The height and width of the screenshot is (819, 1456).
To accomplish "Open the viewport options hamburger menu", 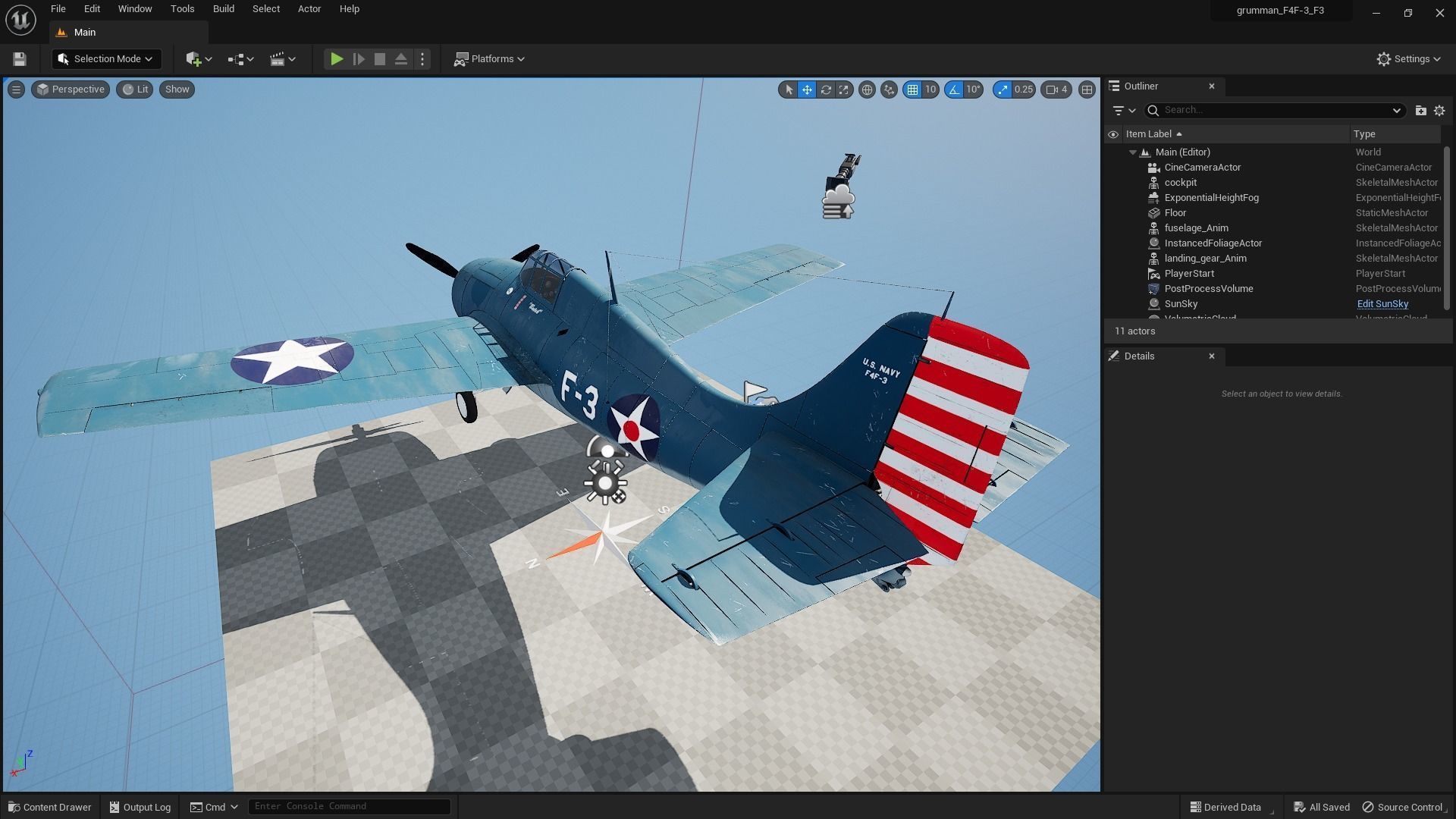I will (16, 89).
